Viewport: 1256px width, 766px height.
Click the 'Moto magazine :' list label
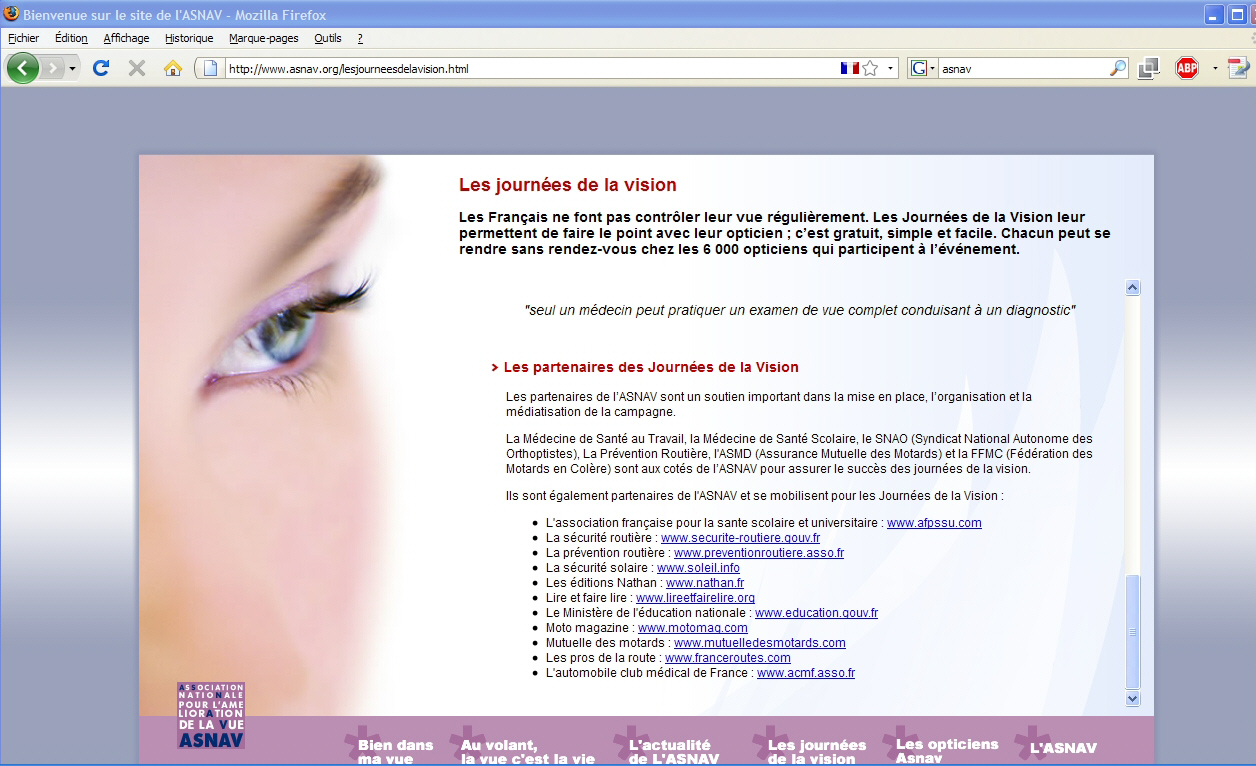(x=590, y=628)
